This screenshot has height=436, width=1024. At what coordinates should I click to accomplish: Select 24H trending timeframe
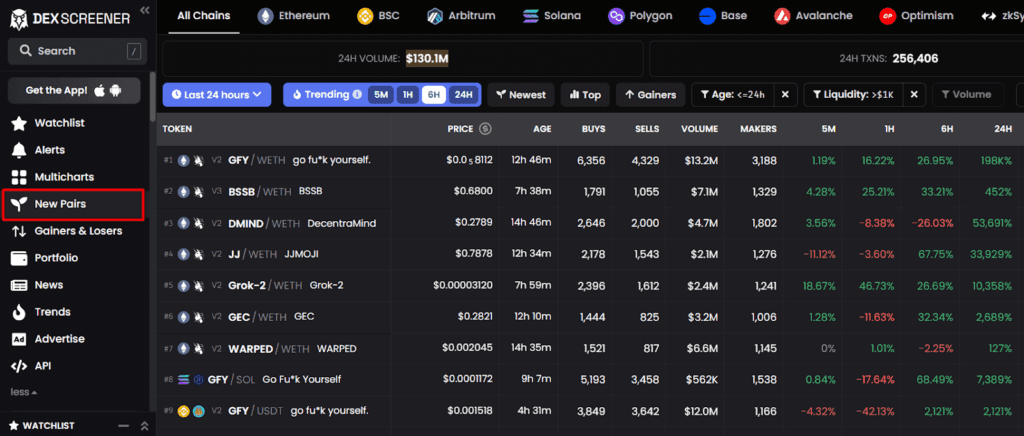click(463, 95)
